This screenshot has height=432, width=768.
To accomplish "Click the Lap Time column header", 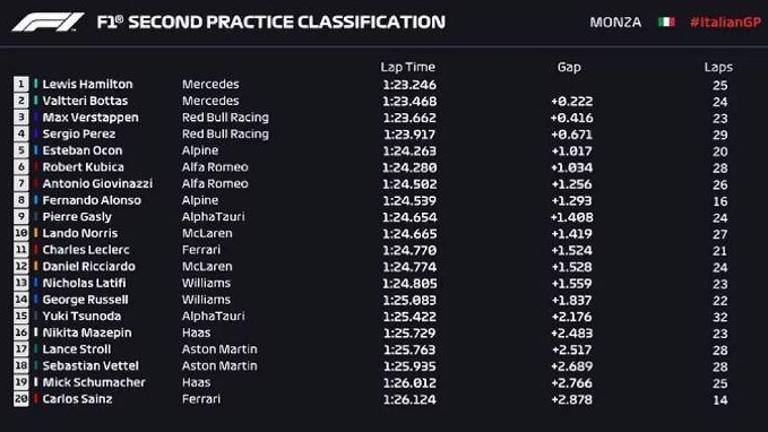I will click(408, 67).
